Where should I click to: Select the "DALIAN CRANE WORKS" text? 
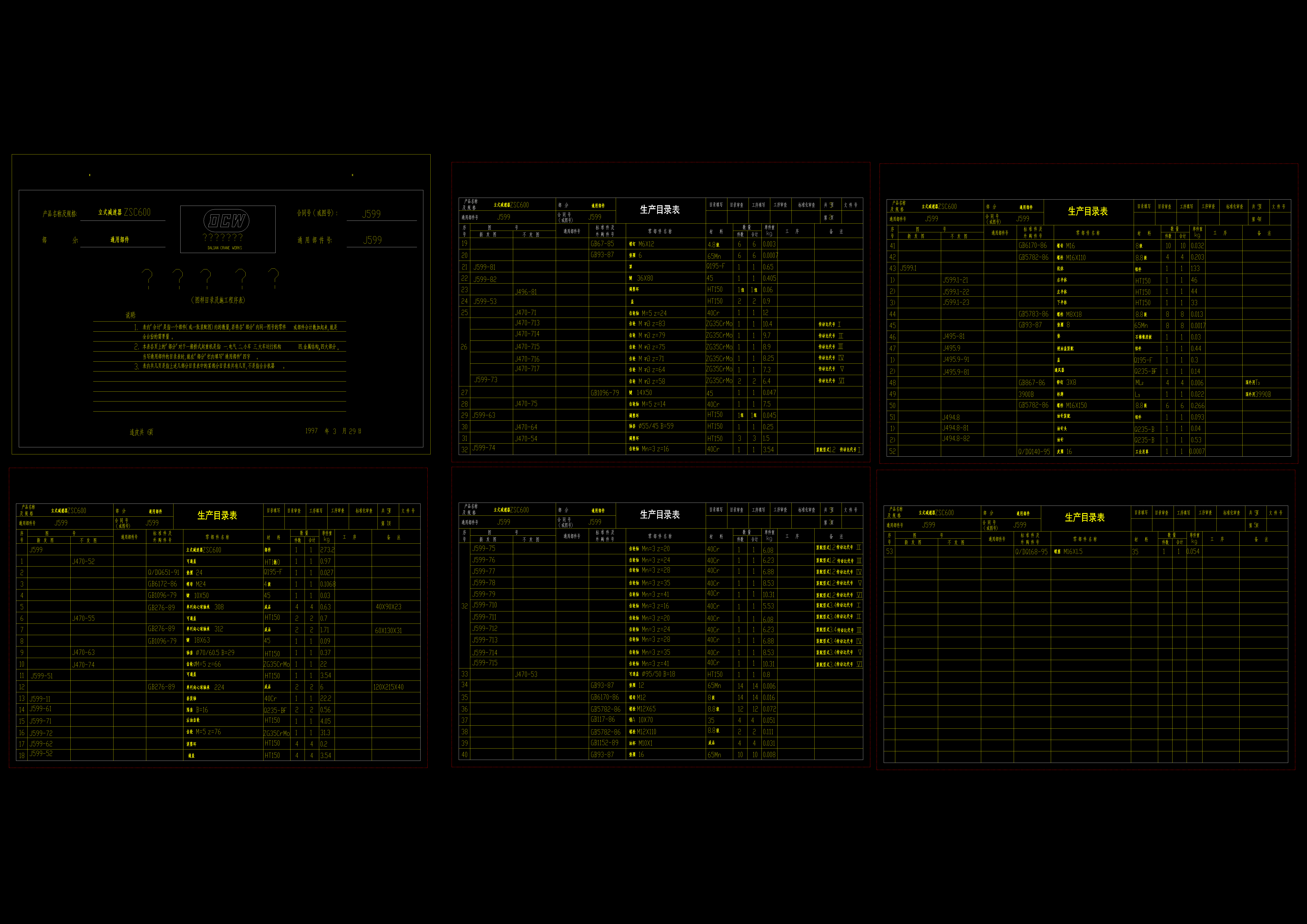(x=225, y=248)
